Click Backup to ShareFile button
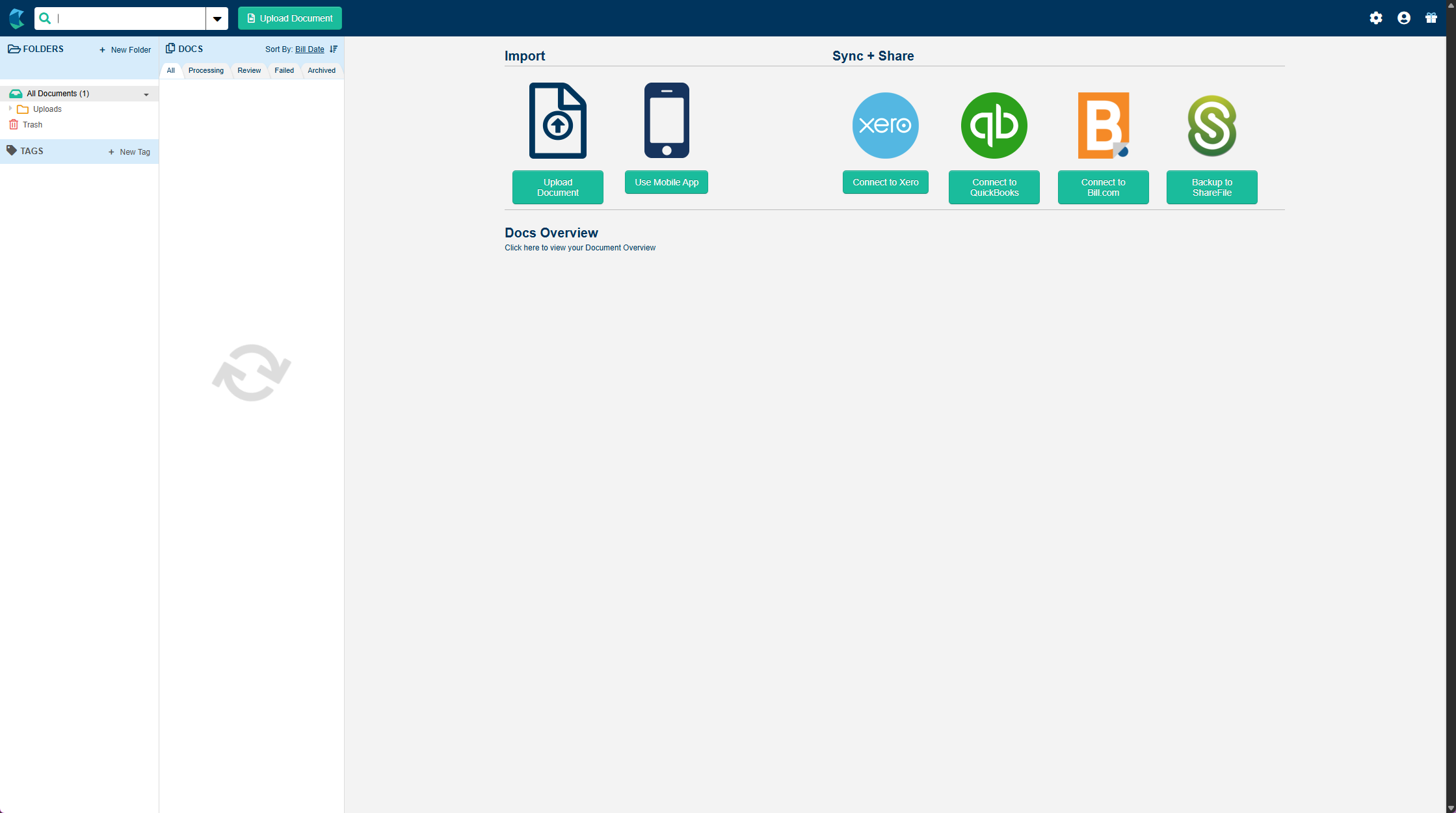The width and height of the screenshot is (1456, 813). [x=1212, y=187]
